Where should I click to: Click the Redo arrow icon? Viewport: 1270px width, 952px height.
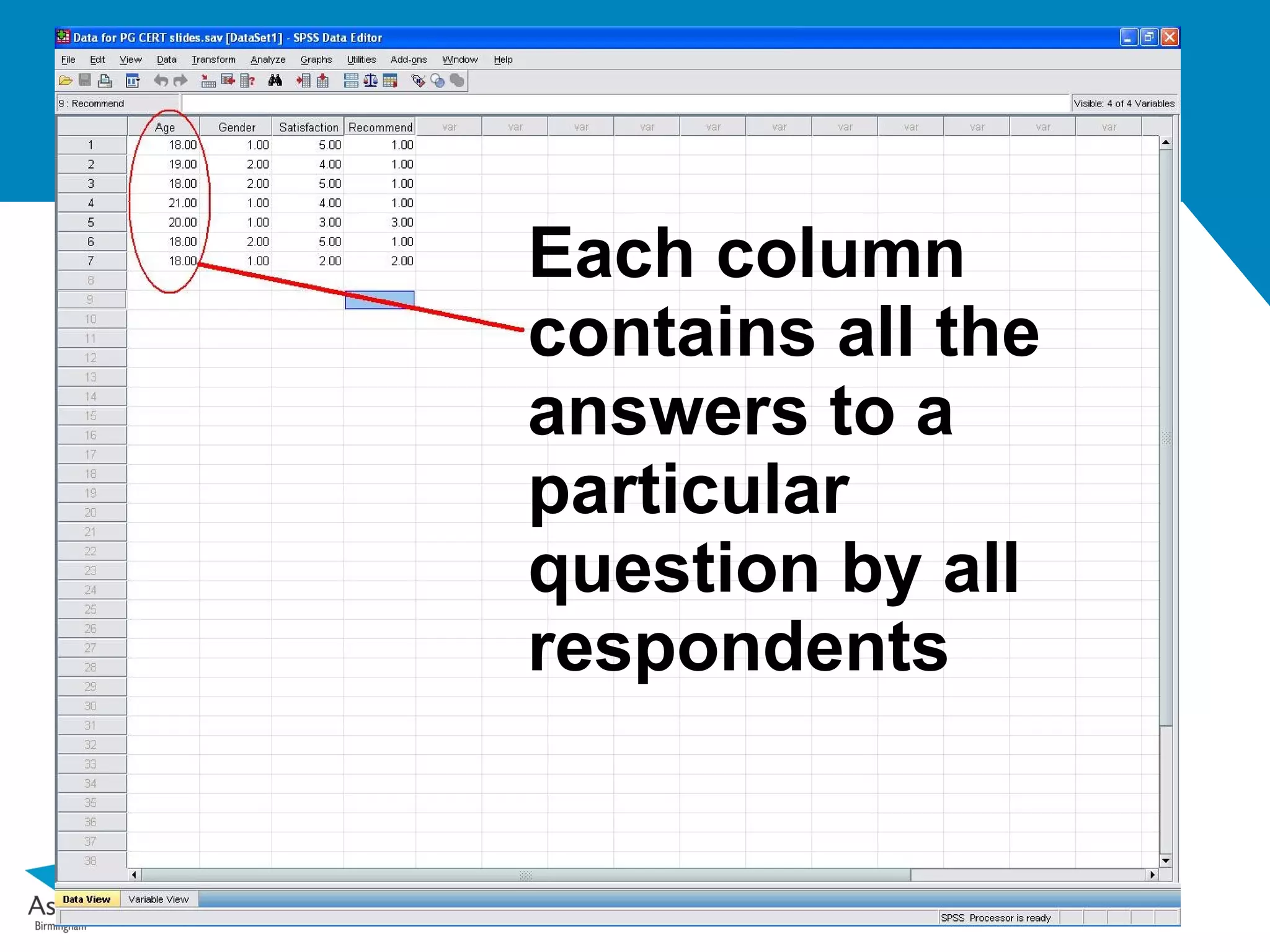(180, 81)
